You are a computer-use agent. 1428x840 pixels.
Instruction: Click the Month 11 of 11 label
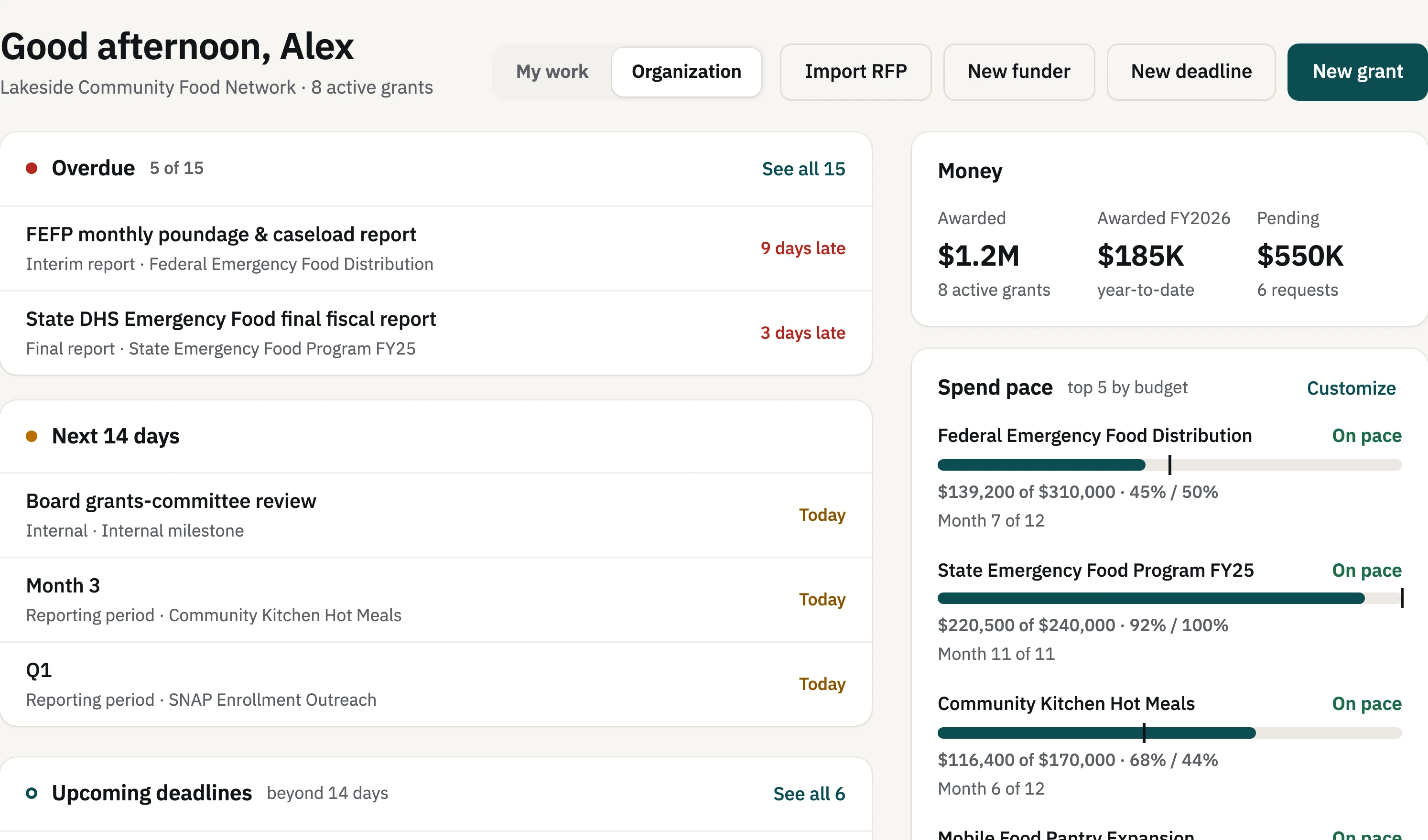tap(995, 654)
